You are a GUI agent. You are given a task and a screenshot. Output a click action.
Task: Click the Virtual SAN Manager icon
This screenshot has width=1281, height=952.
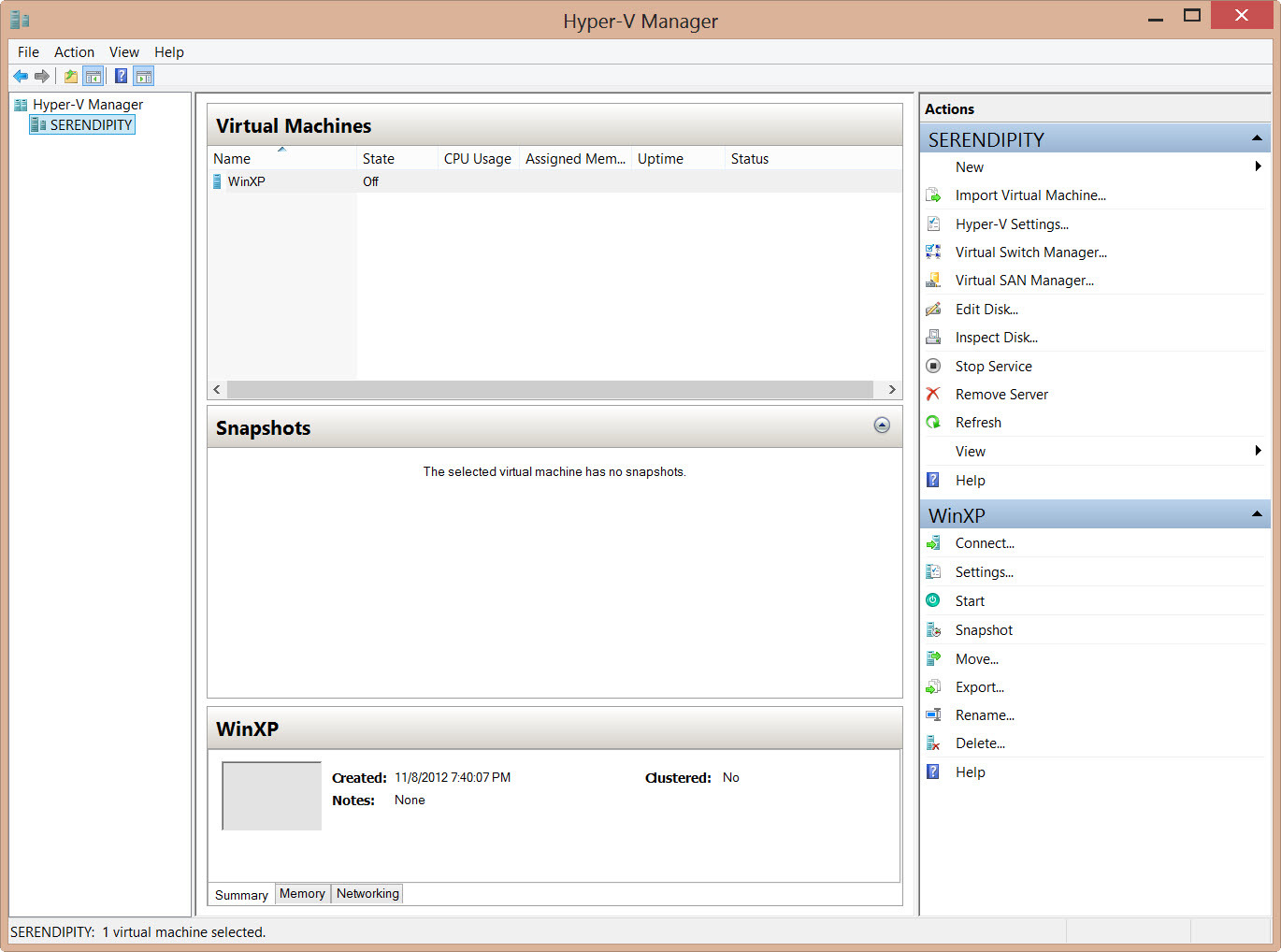(933, 281)
